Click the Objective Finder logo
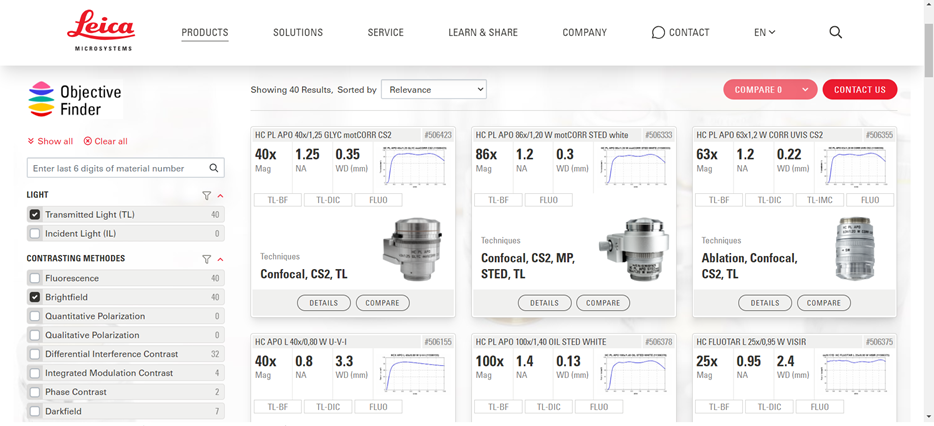The height and width of the screenshot is (426, 934). click(75, 99)
